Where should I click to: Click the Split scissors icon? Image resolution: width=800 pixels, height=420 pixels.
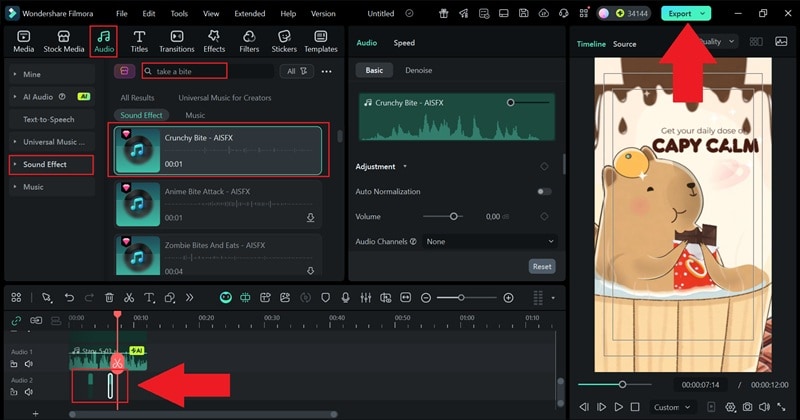(129, 298)
